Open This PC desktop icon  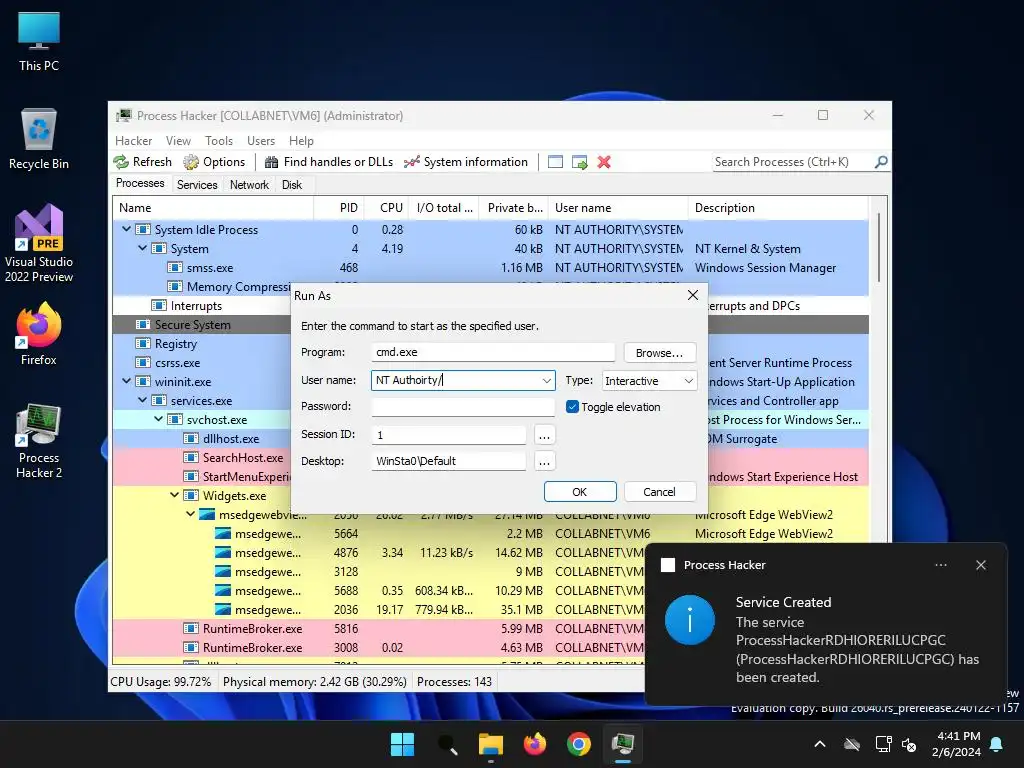[x=39, y=42]
